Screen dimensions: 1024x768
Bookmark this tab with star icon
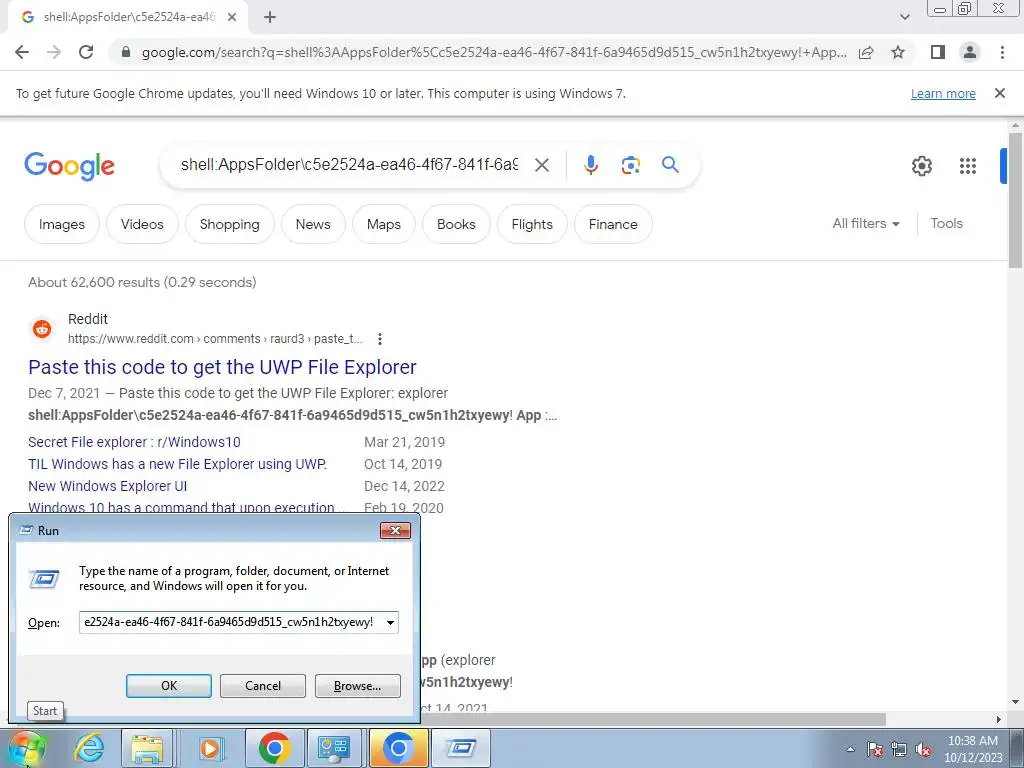pos(898,52)
